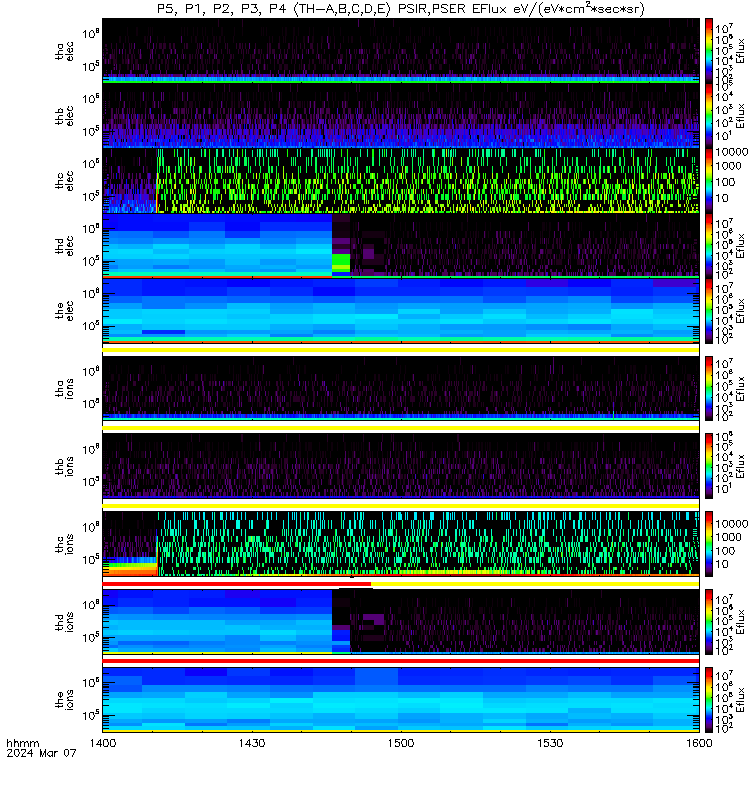
Task: Select the 'tha elec' panel label
Action: point(64,51)
